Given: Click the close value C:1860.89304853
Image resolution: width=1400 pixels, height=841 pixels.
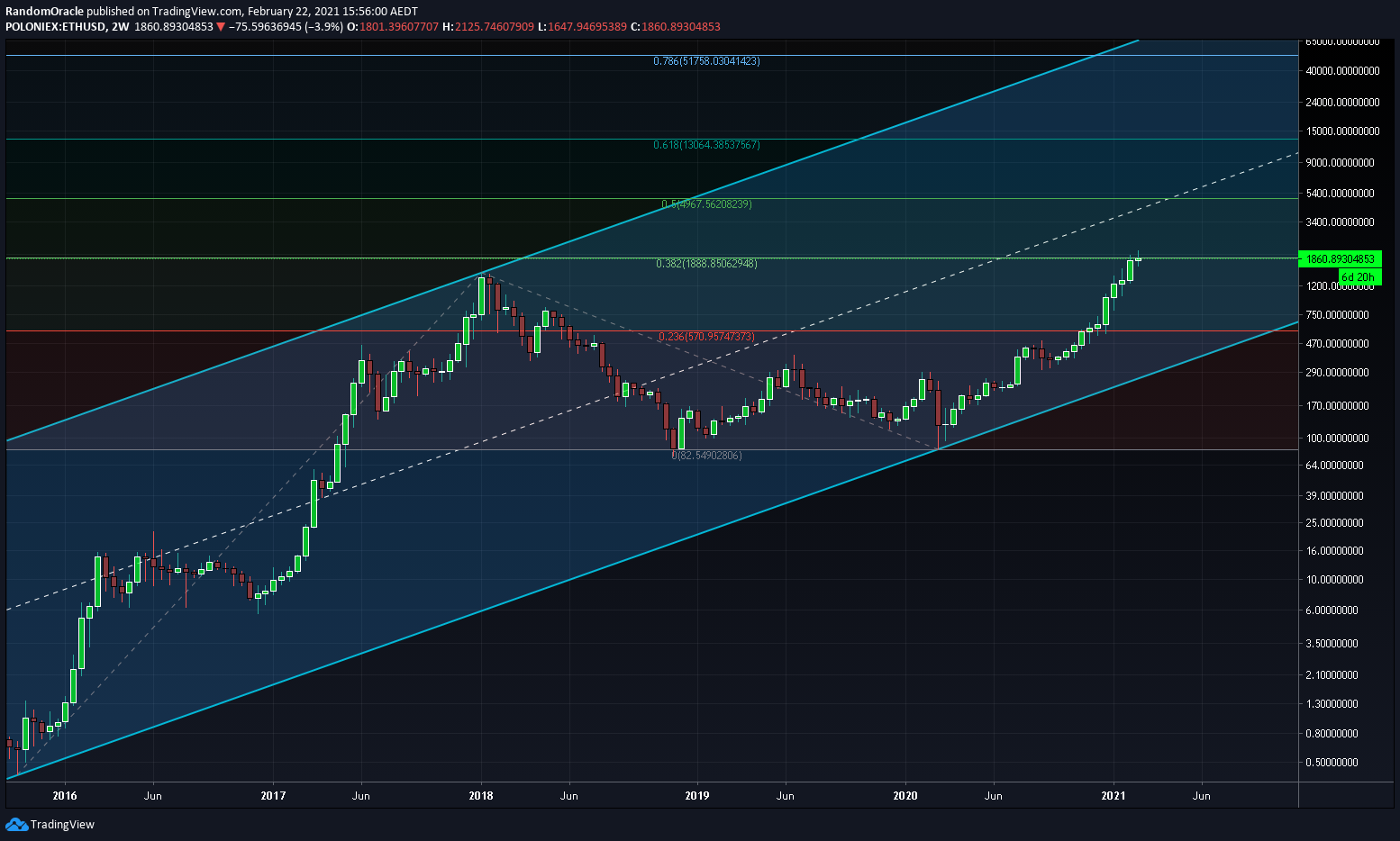Looking at the screenshot, I should pos(676,27).
